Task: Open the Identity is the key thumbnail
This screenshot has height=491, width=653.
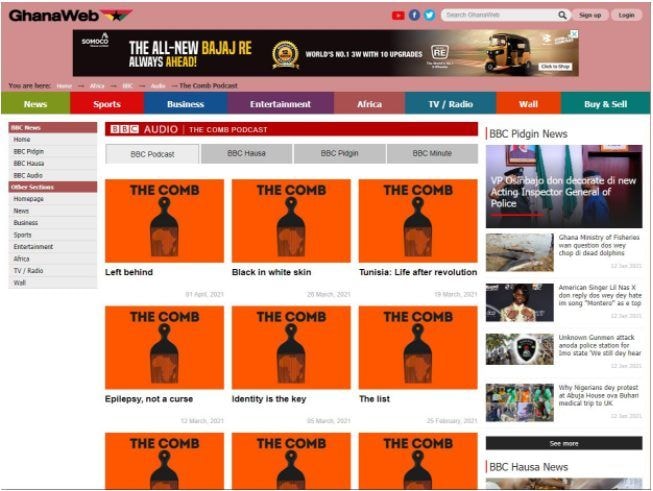Action: [x=291, y=347]
